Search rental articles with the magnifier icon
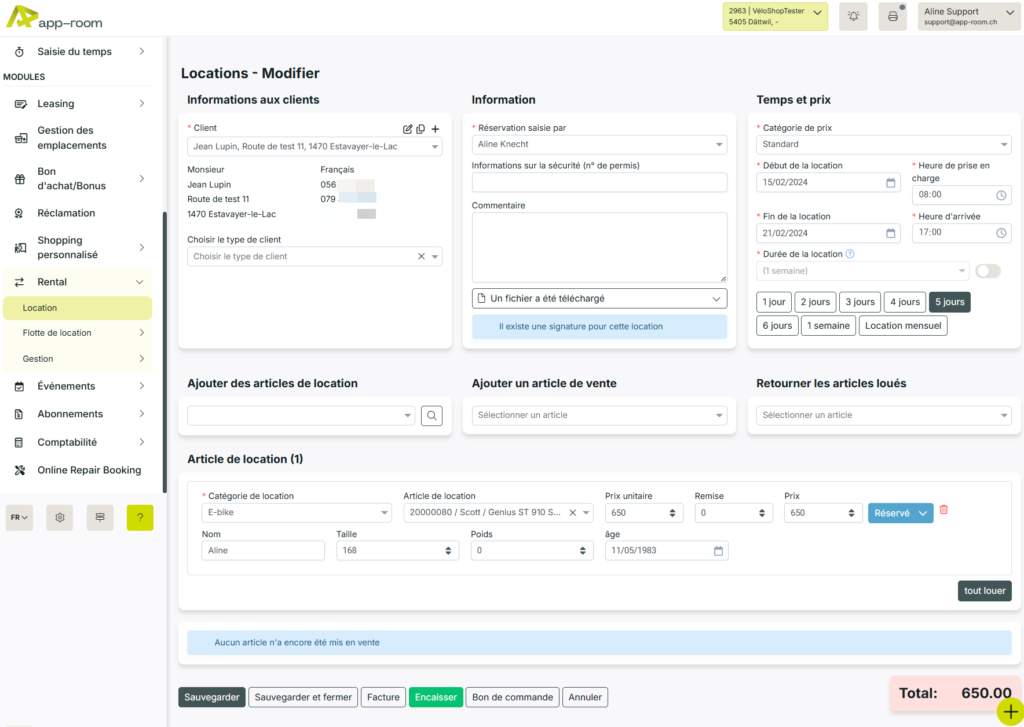The image size is (1024, 727). click(x=431, y=414)
